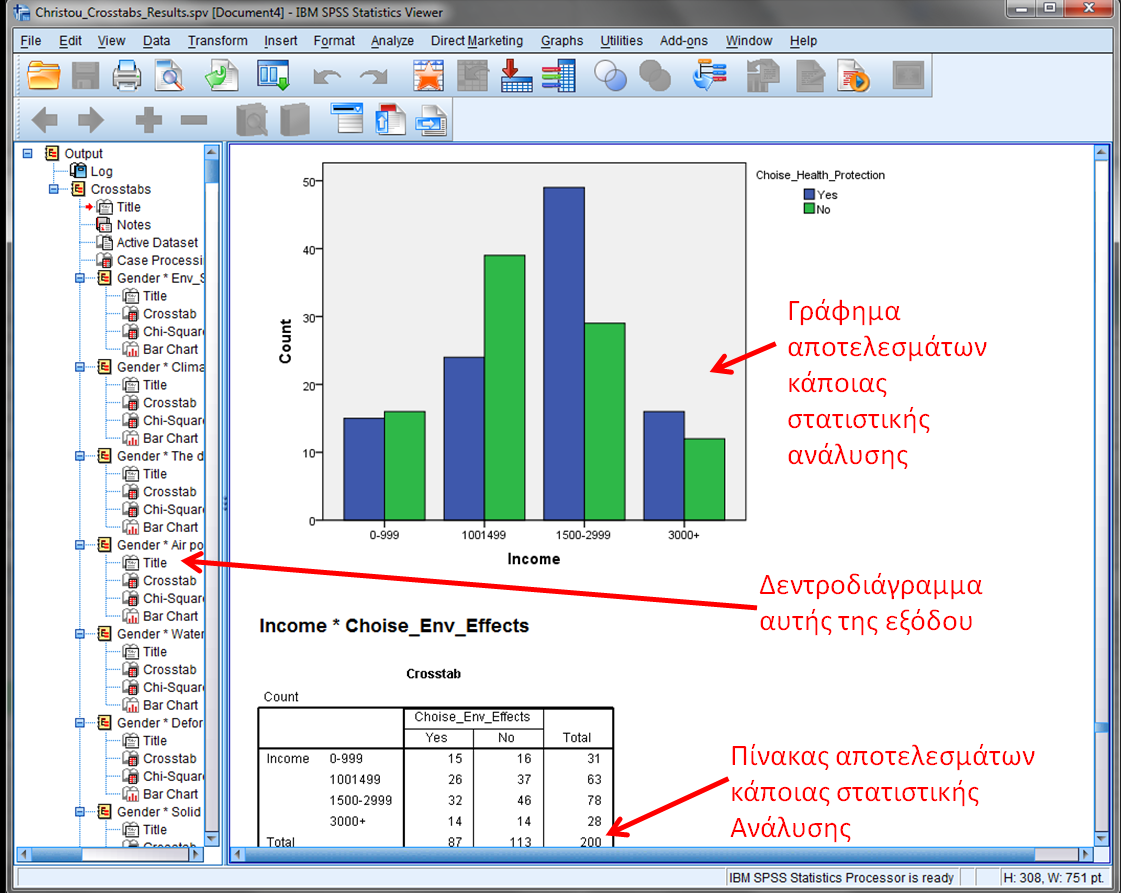The image size is (1121, 893).
Task: Collapse the Gender * The d branch
Action: pos(80,456)
